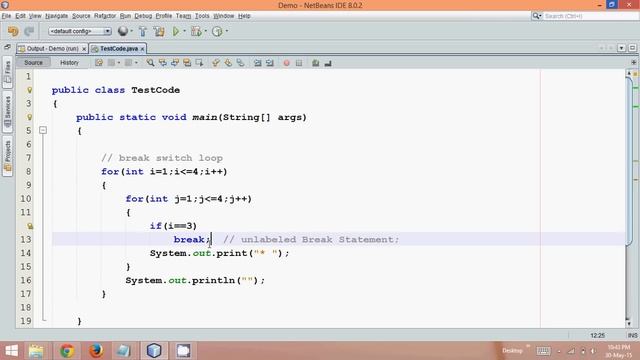Switch to Output - Demo (run) tab
This screenshot has width=640, height=360.
[x=52, y=49]
